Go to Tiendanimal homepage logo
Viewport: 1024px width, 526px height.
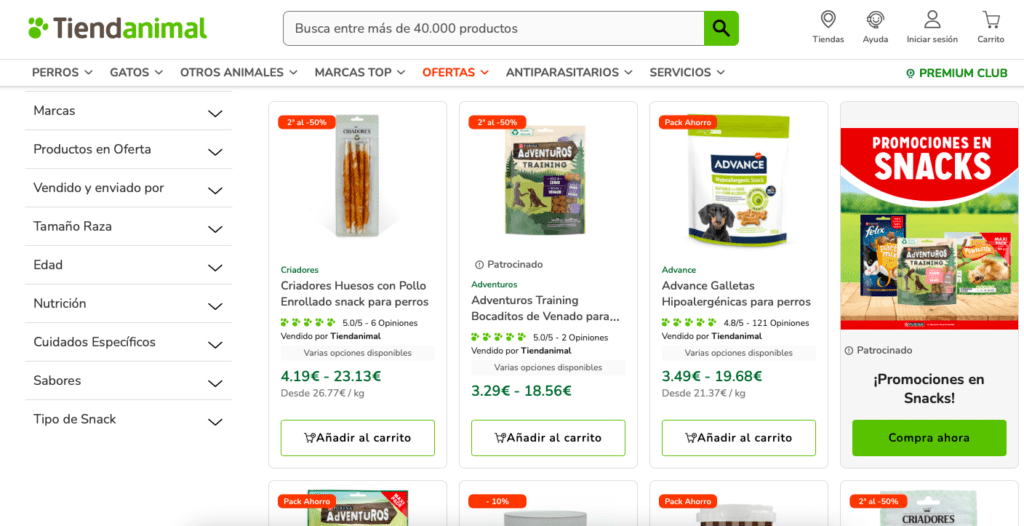[118, 28]
